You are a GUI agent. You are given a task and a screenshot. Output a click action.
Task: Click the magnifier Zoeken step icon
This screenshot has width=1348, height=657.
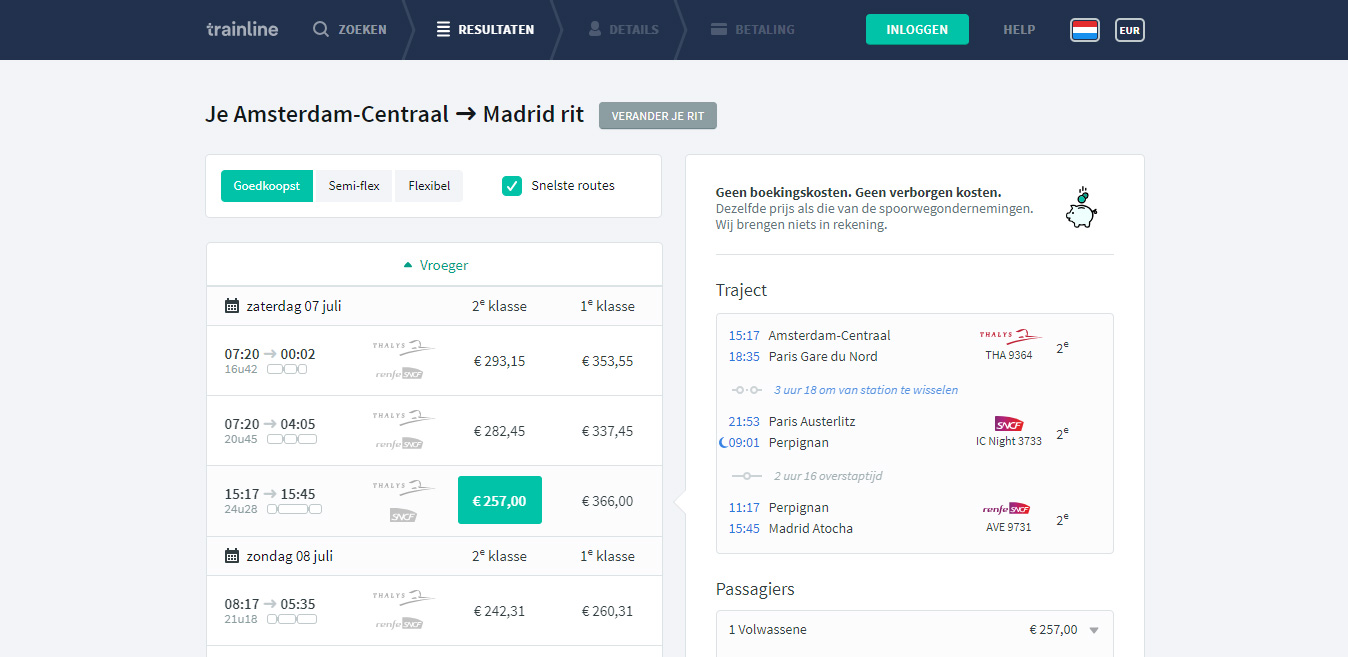[321, 29]
